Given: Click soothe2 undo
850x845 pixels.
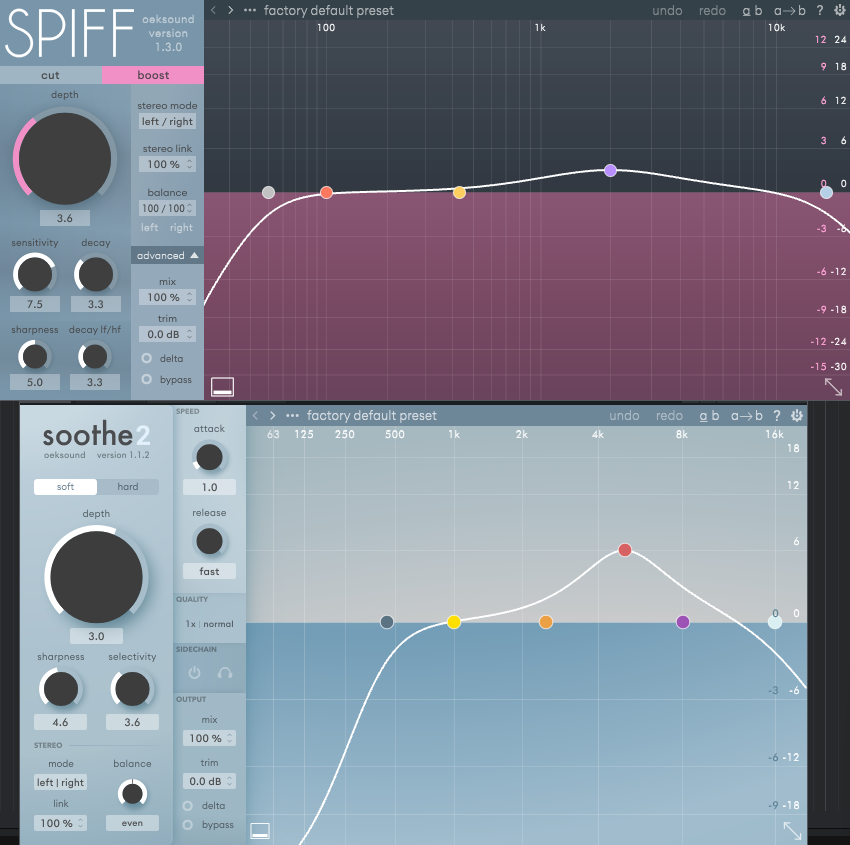Looking at the screenshot, I should pos(624,416).
